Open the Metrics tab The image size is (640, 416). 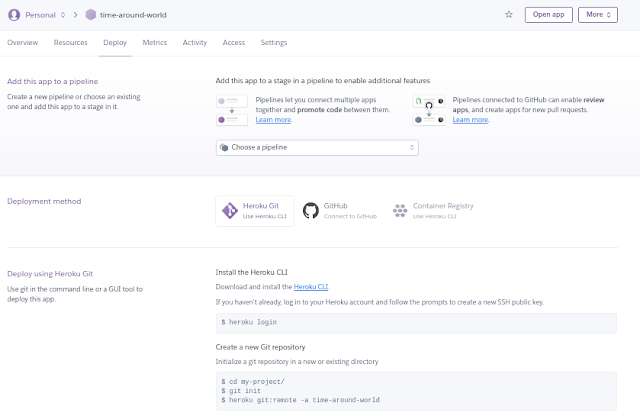(x=155, y=42)
